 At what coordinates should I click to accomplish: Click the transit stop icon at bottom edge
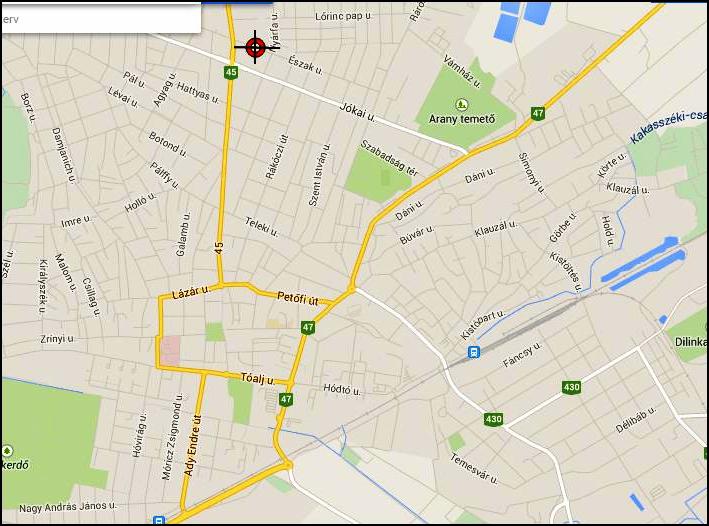159,520
